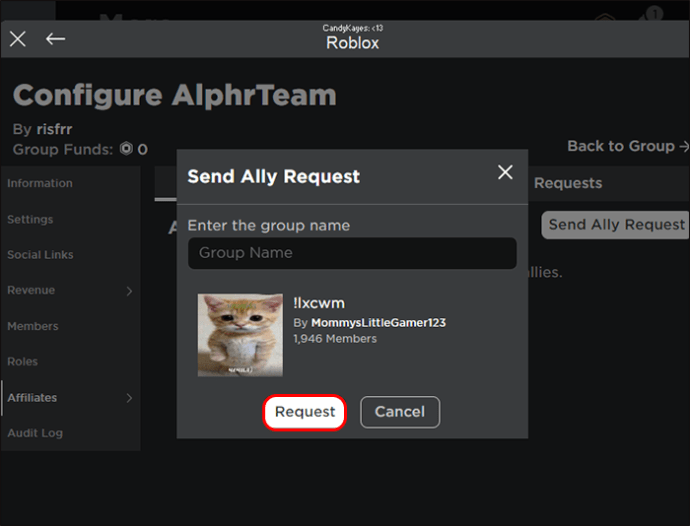Image resolution: width=690 pixels, height=526 pixels.
Task: Switch to the Requests tab
Action: tap(568, 183)
